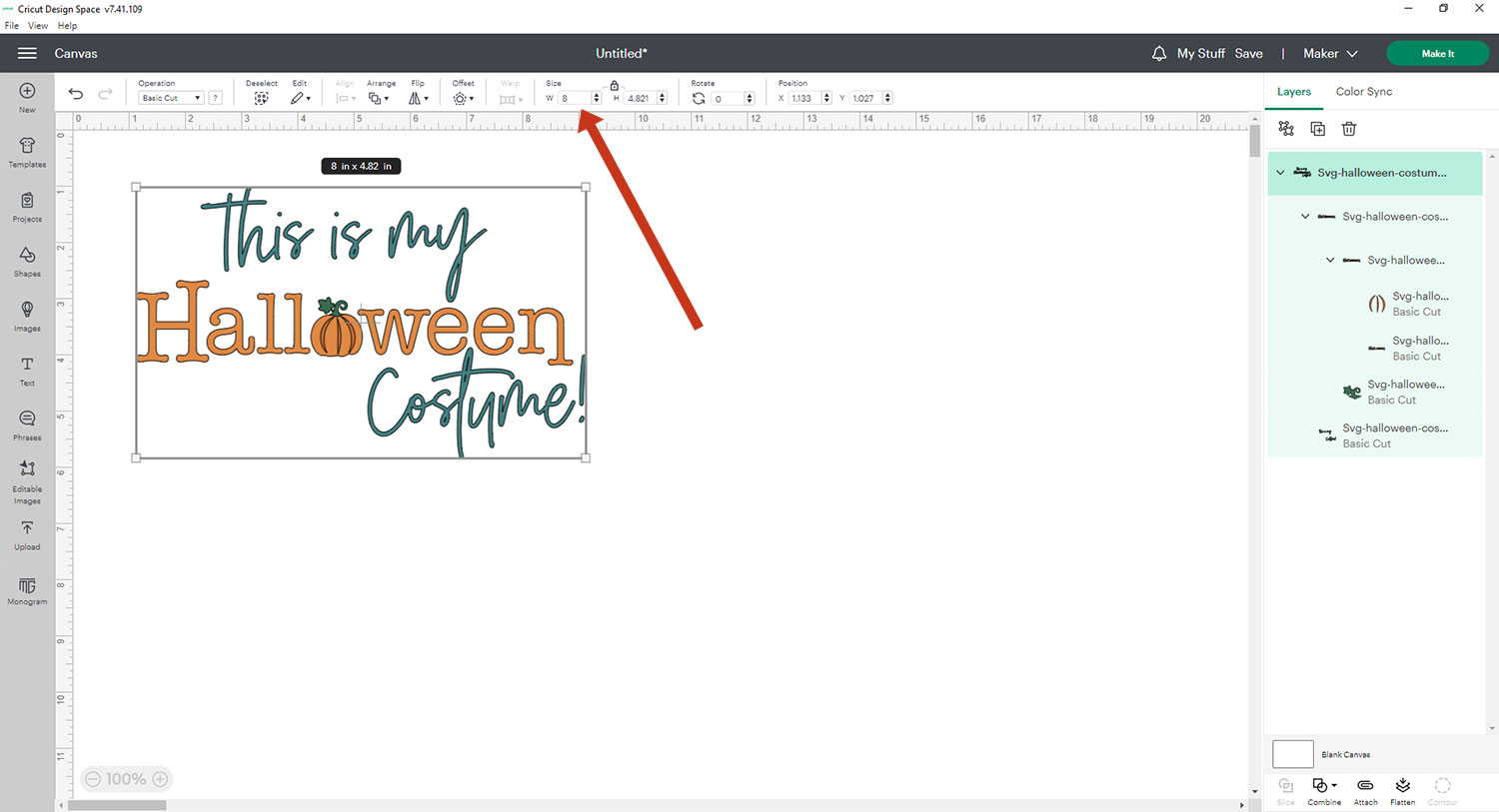Open the Shapes tool in the sidebar
Image resolution: width=1499 pixels, height=812 pixels.
(x=27, y=260)
